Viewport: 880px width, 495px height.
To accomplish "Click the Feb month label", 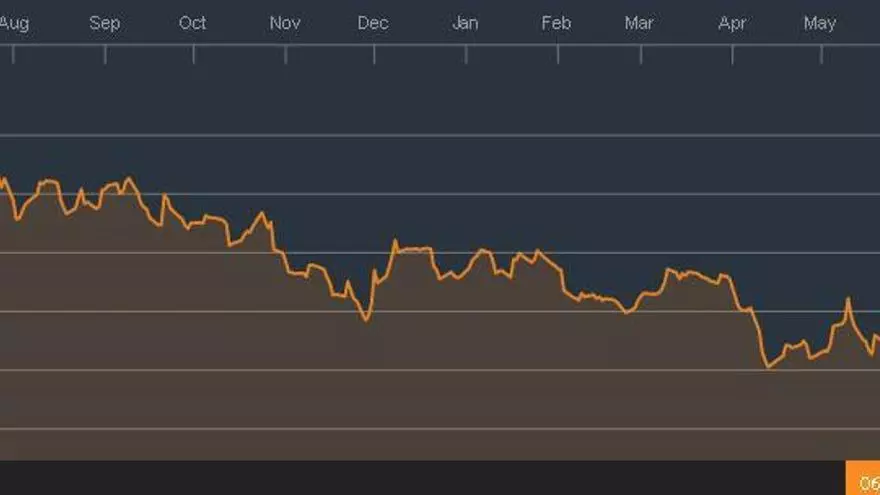I will click(x=556, y=23).
